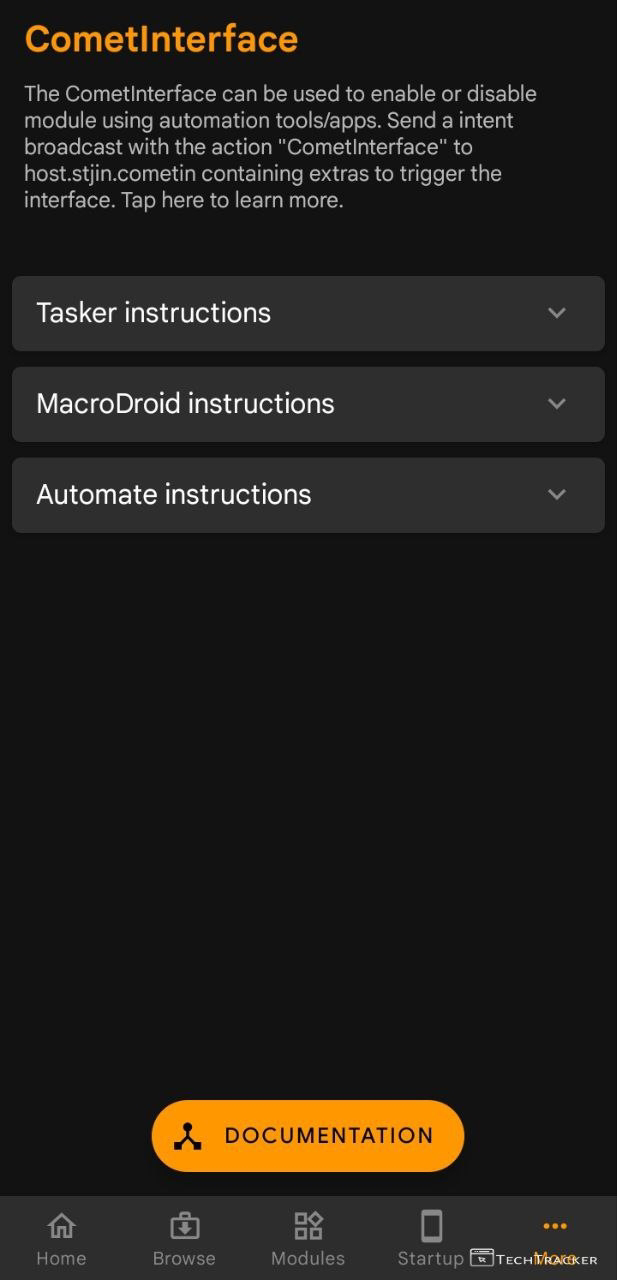This screenshot has width=617, height=1280.
Task: Click the CometInterface page heading
Action: 161,39
